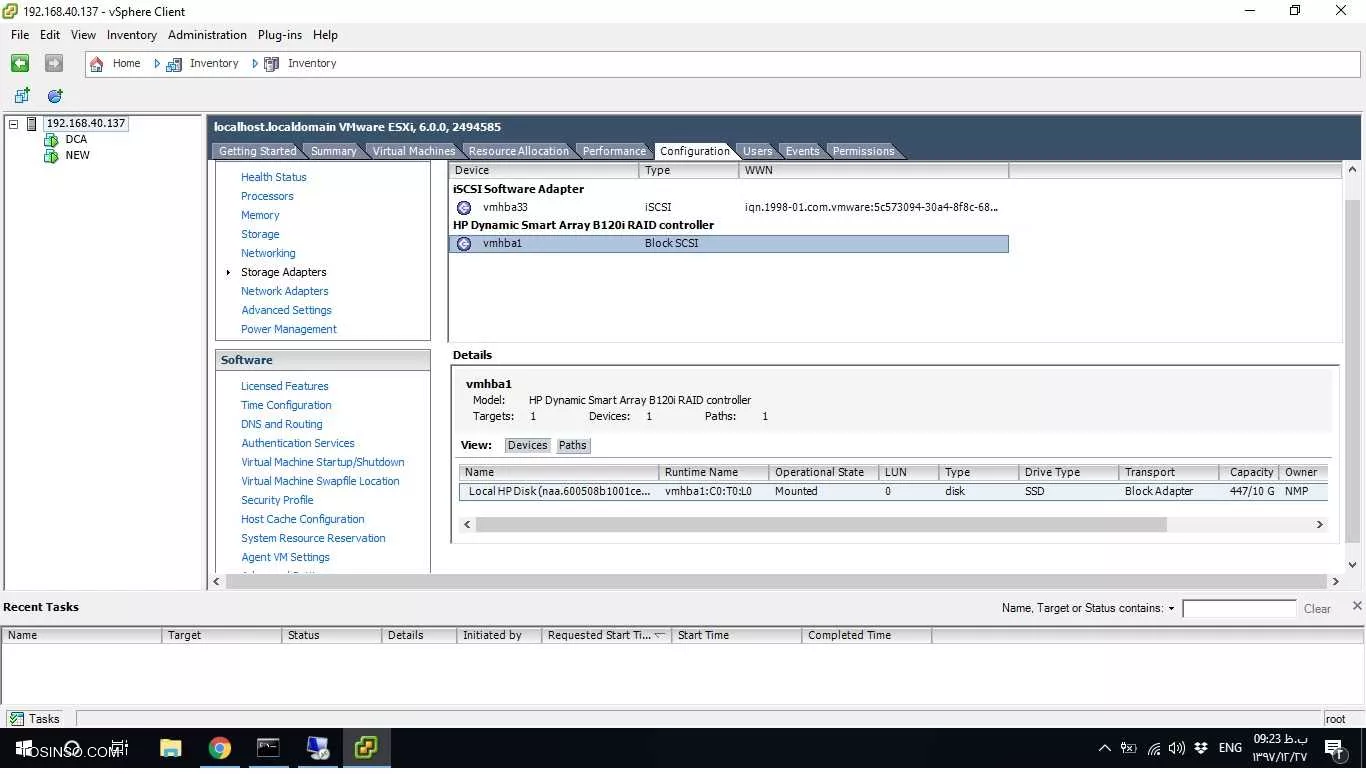Open Google Chrome from the taskbar
This screenshot has width=1366, height=774.
pyautogui.click(x=220, y=748)
